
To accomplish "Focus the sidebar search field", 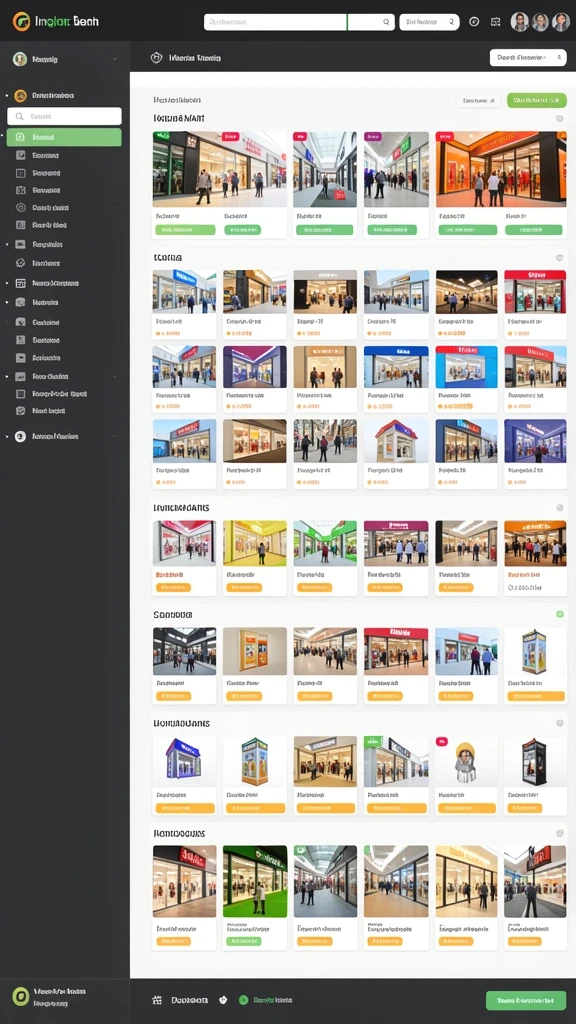I will click(64, 116).
